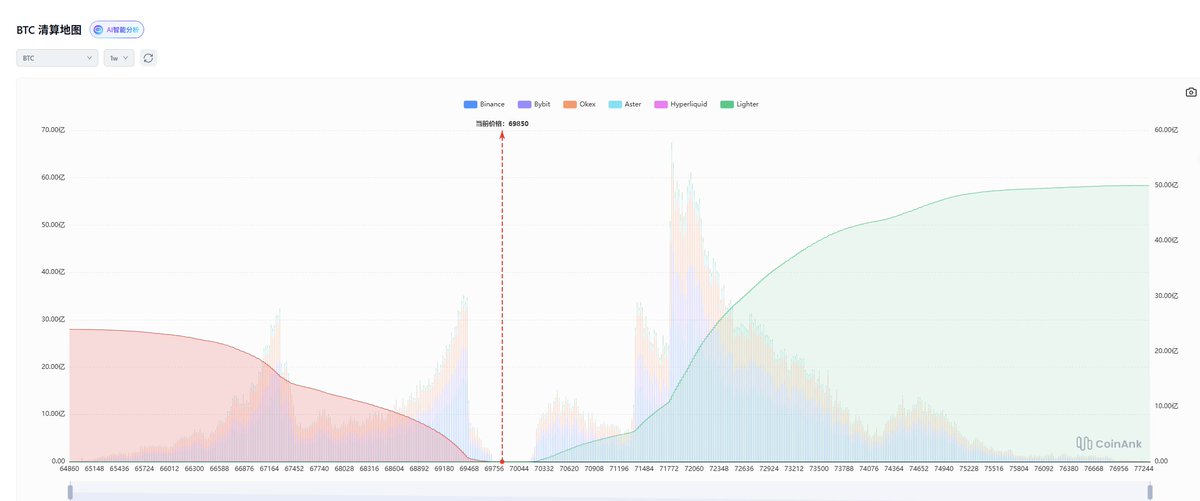Click the 50.00亿 right axis label

1168,185
